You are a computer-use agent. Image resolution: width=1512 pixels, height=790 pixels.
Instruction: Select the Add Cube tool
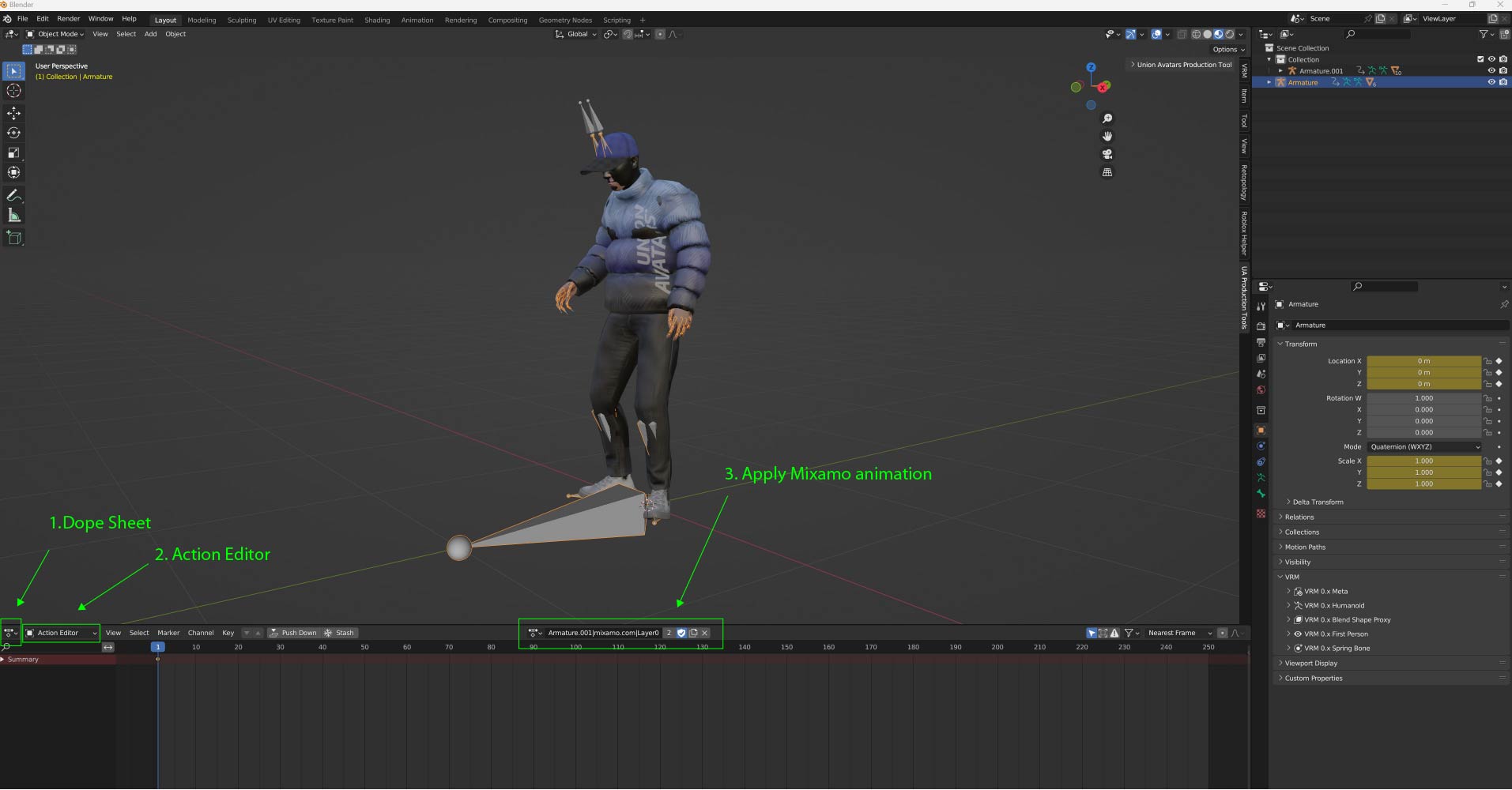click(13, 237)
